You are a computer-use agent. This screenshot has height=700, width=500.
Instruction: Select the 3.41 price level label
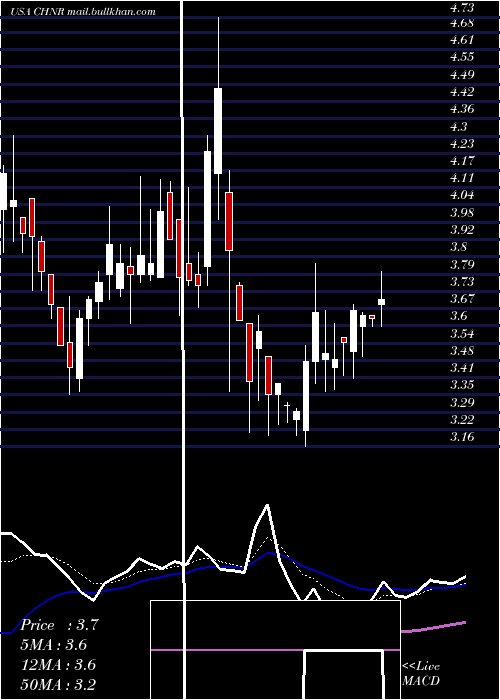pos(461,368)
